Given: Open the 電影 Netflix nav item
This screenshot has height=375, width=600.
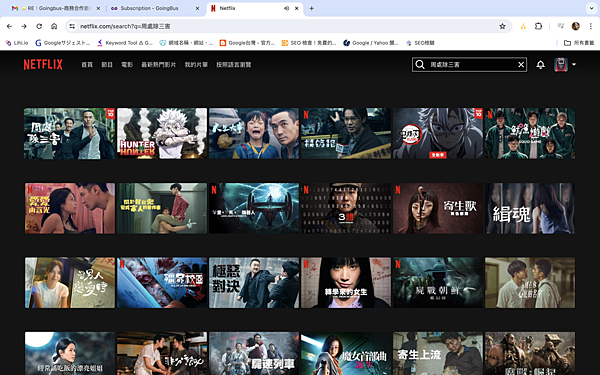Looking at the screenshot, I should [x=127, y=65].
